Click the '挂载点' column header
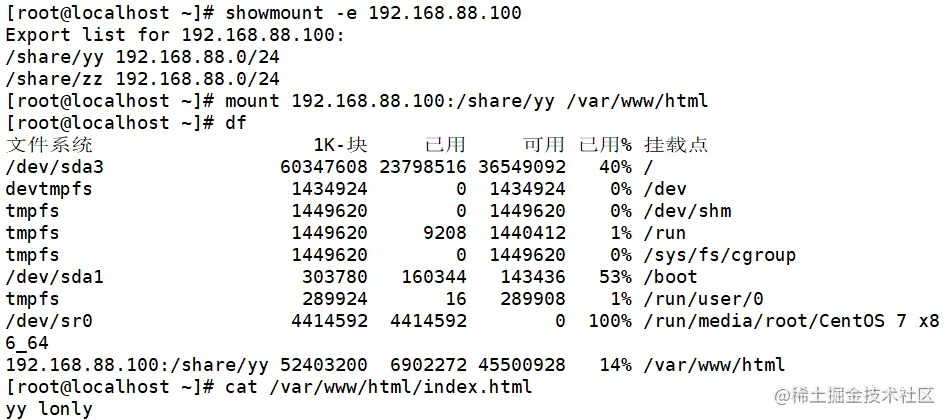 click(x=676, y=145)
